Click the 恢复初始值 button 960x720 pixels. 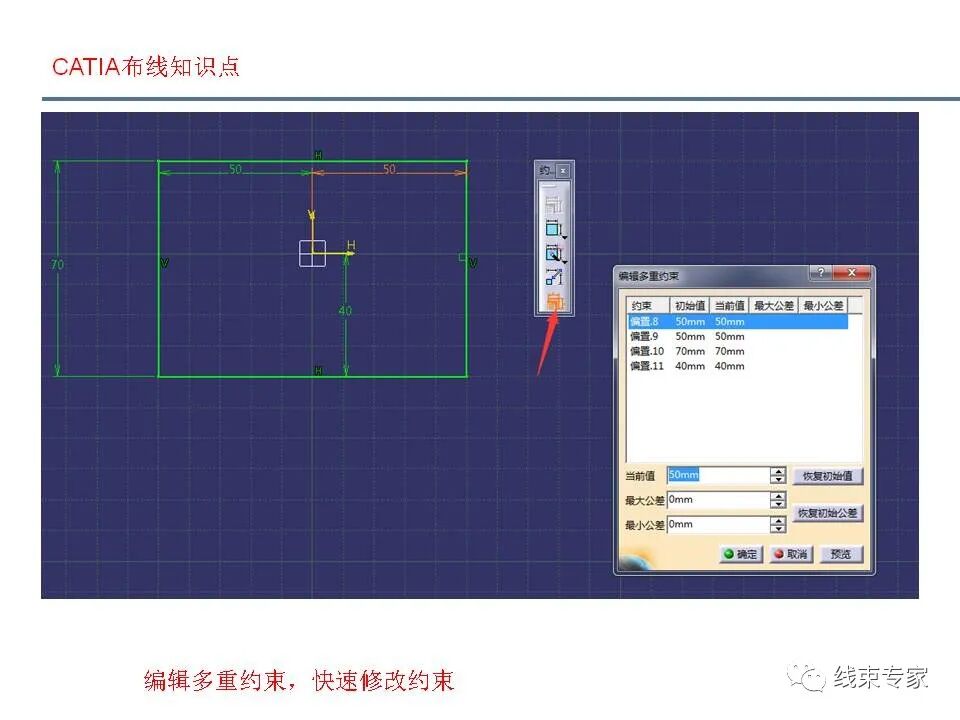[x=827, y=475]
